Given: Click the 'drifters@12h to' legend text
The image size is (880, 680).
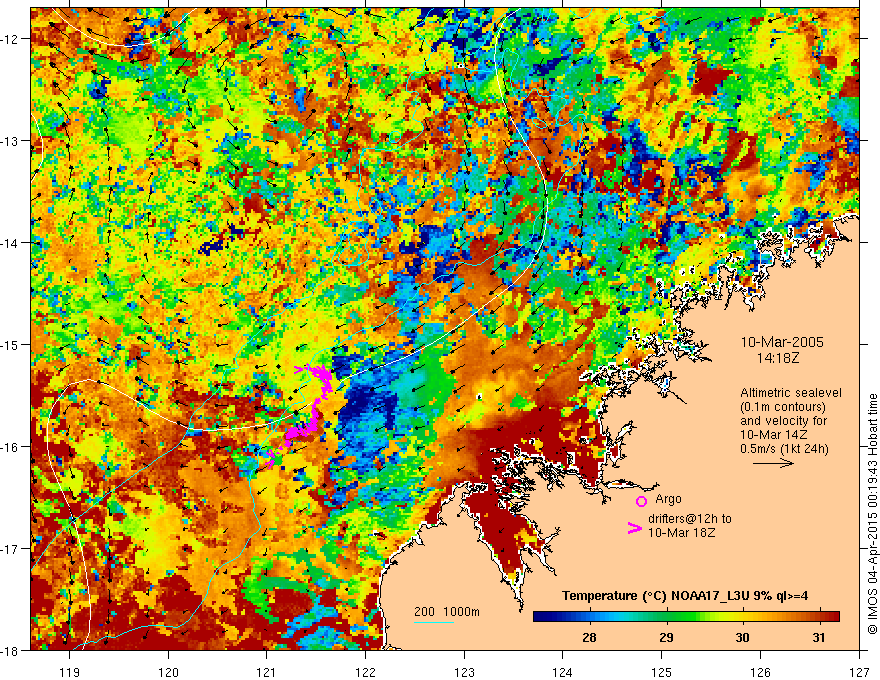Looking at the screenshot, I should click(x=690, y=519).
